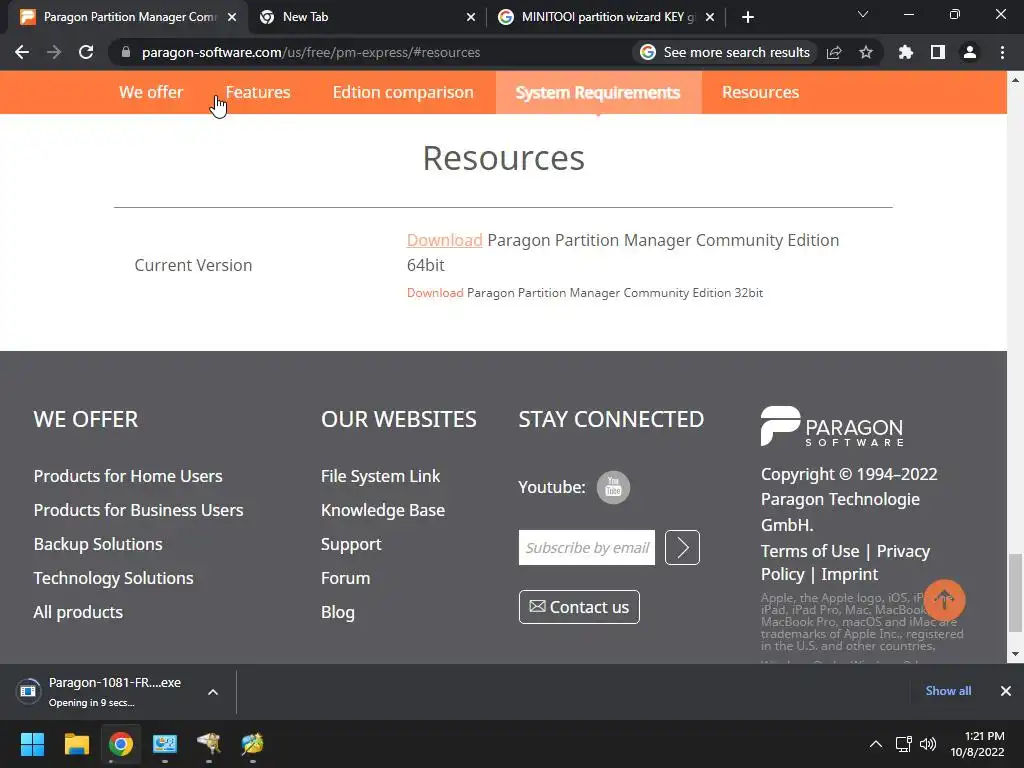
Task: Open Resources in the orange nav bar
Action: pos(760,92)
